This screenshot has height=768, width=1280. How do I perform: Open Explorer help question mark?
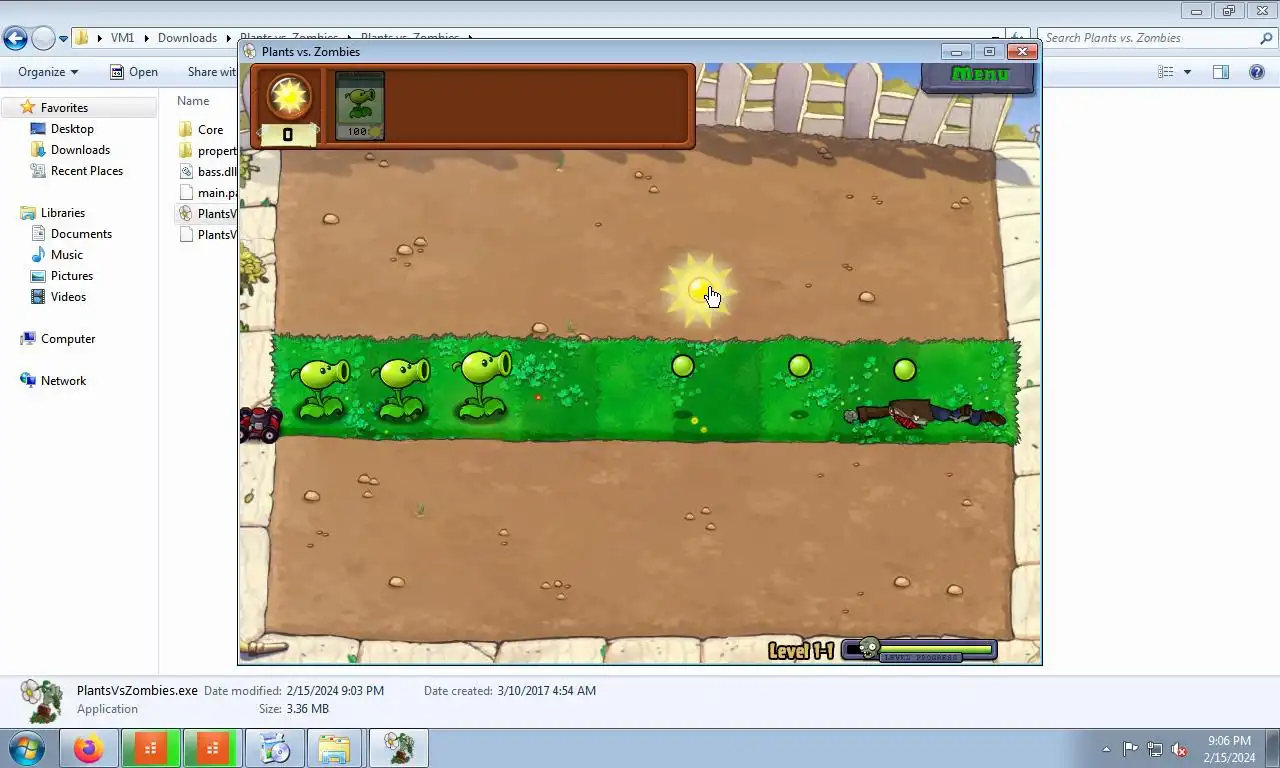point(1257,72)
